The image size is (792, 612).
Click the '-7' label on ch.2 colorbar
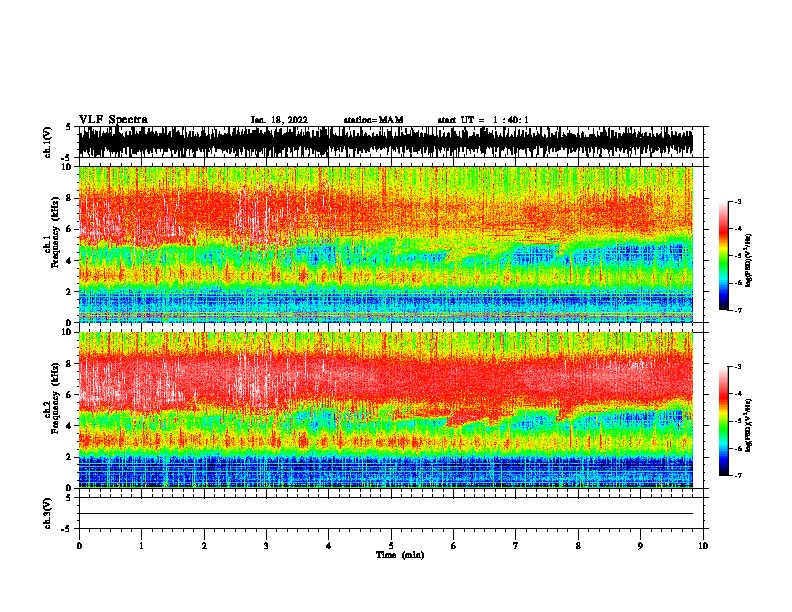(x=737, y=476)
